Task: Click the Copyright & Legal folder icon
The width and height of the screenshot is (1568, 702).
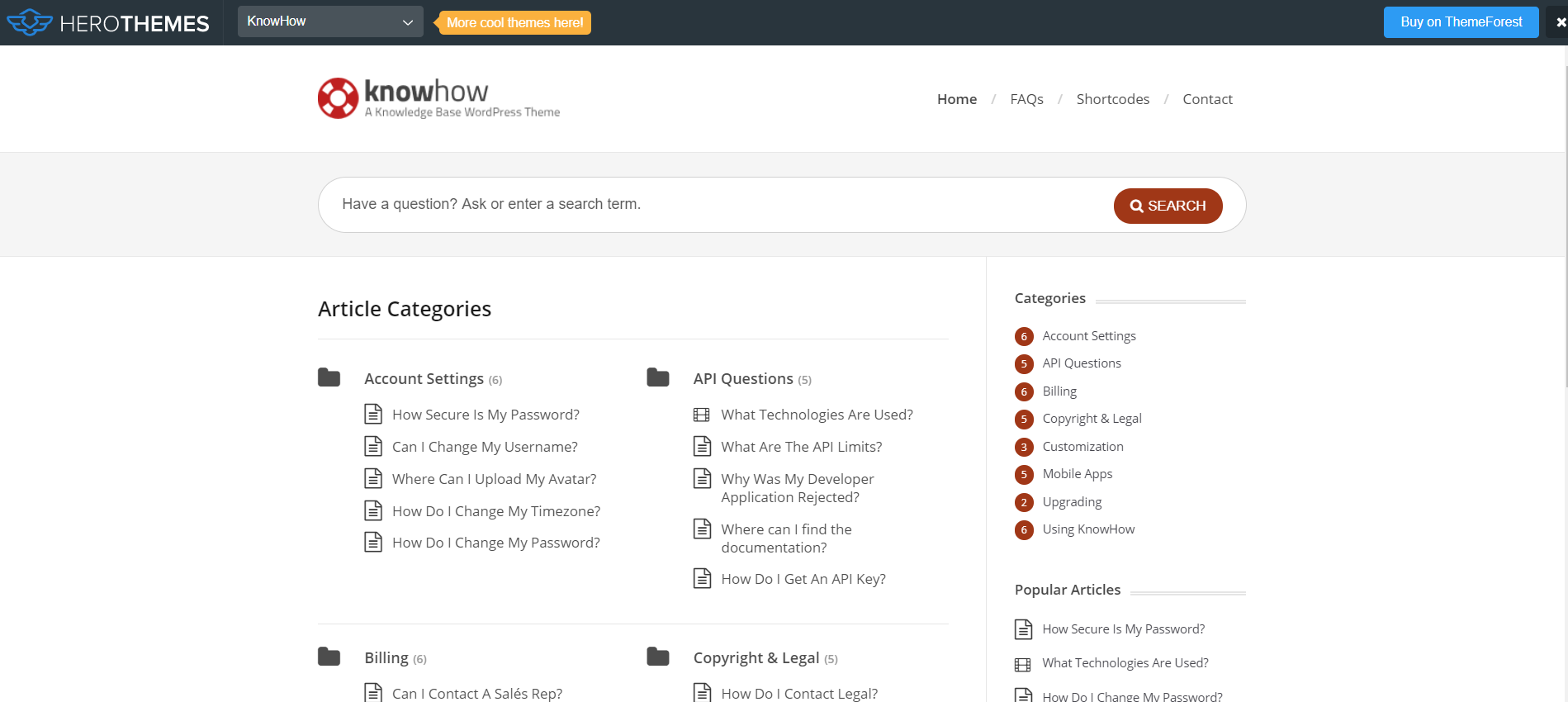Action: point(657,657)
